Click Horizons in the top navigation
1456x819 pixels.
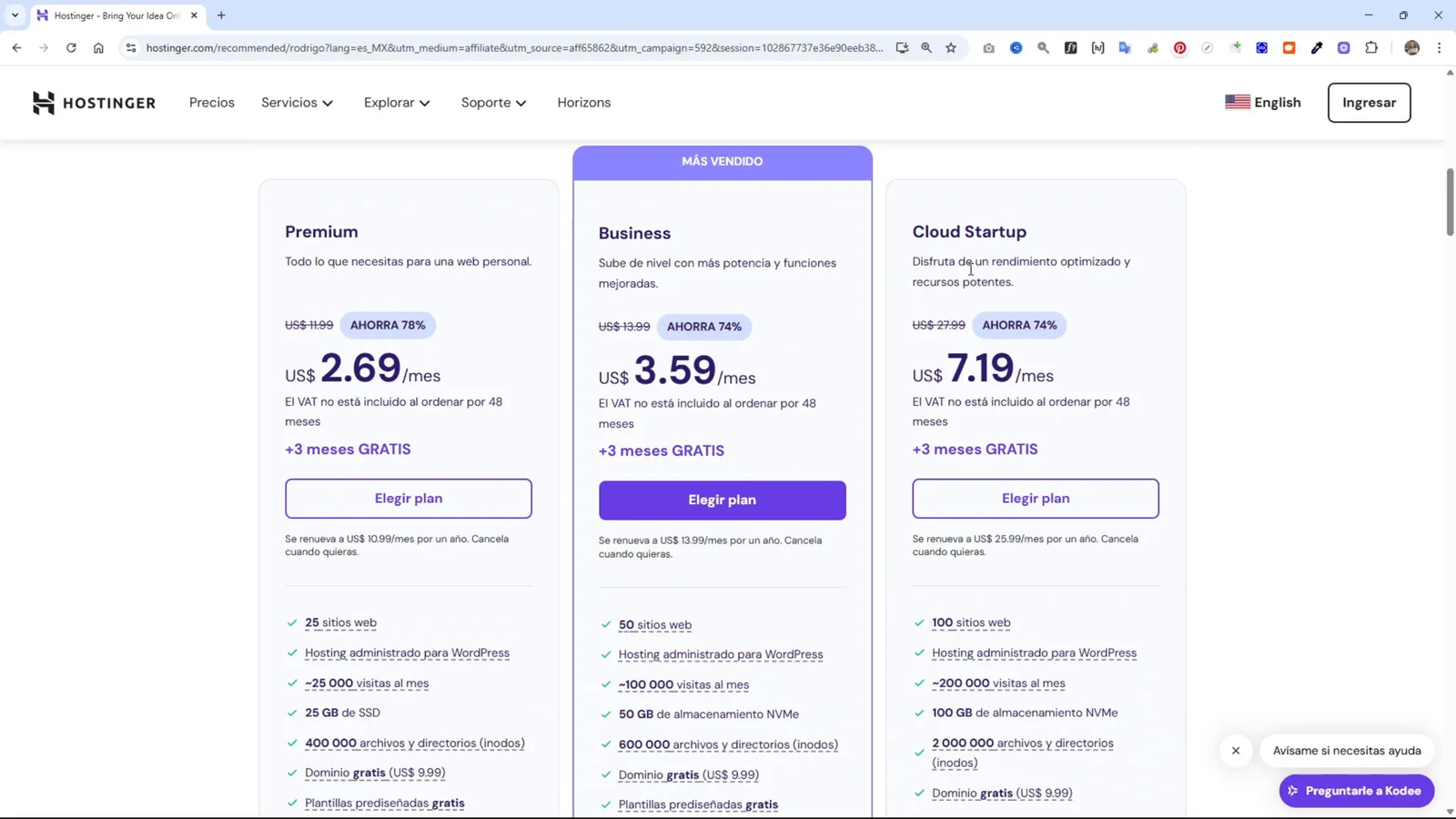(x=583, y=102)
